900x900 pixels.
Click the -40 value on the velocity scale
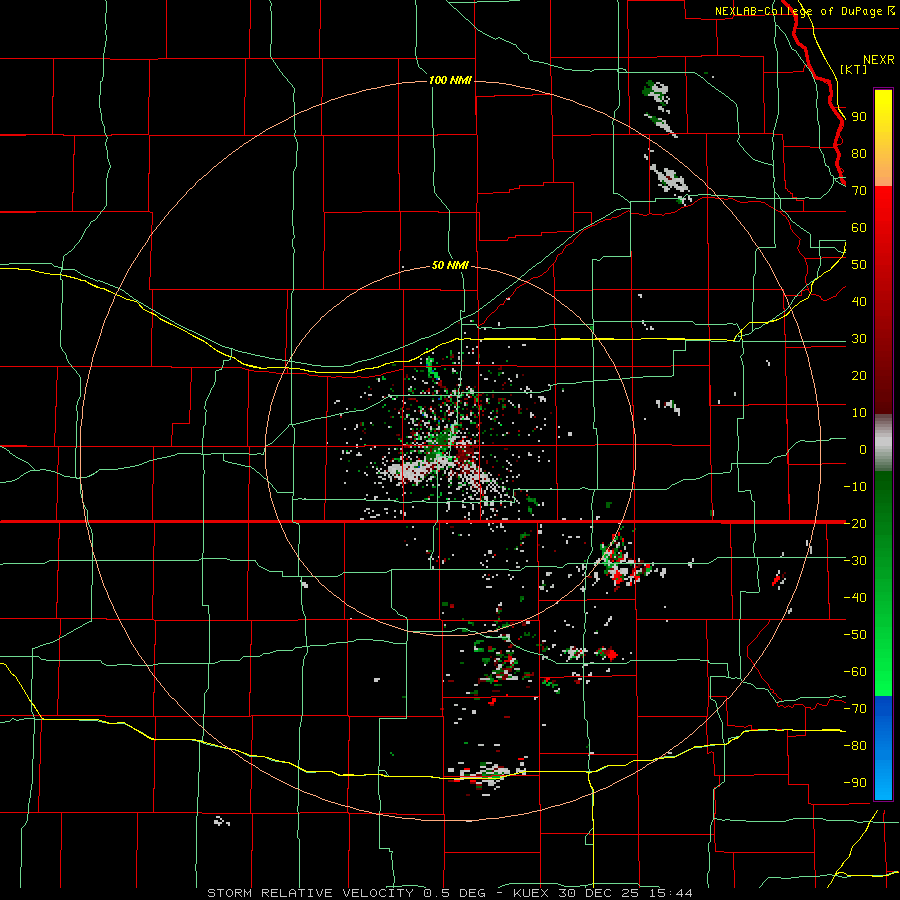pos(855,598)
